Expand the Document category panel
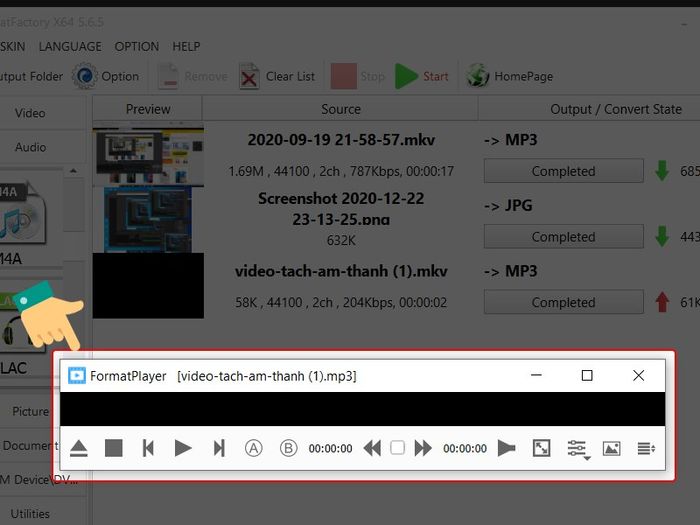 (29, 445)
